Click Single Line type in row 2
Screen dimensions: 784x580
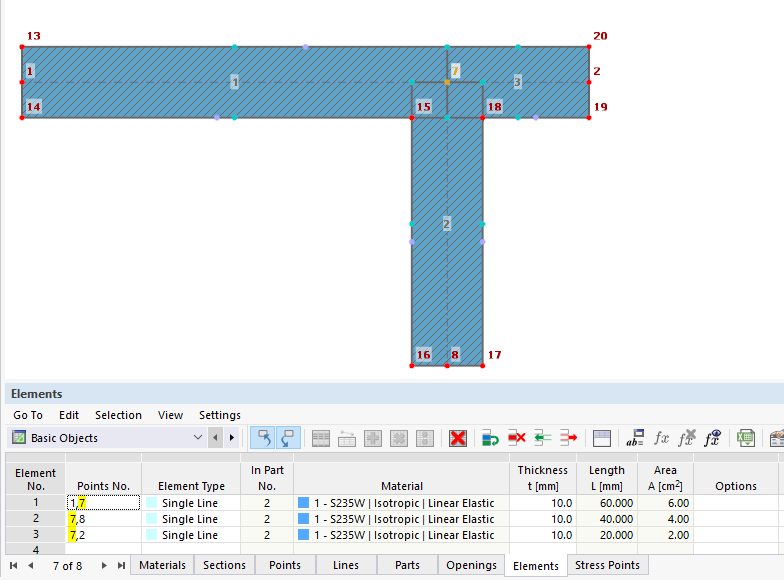pyautogui.click(x=190, y=519)
